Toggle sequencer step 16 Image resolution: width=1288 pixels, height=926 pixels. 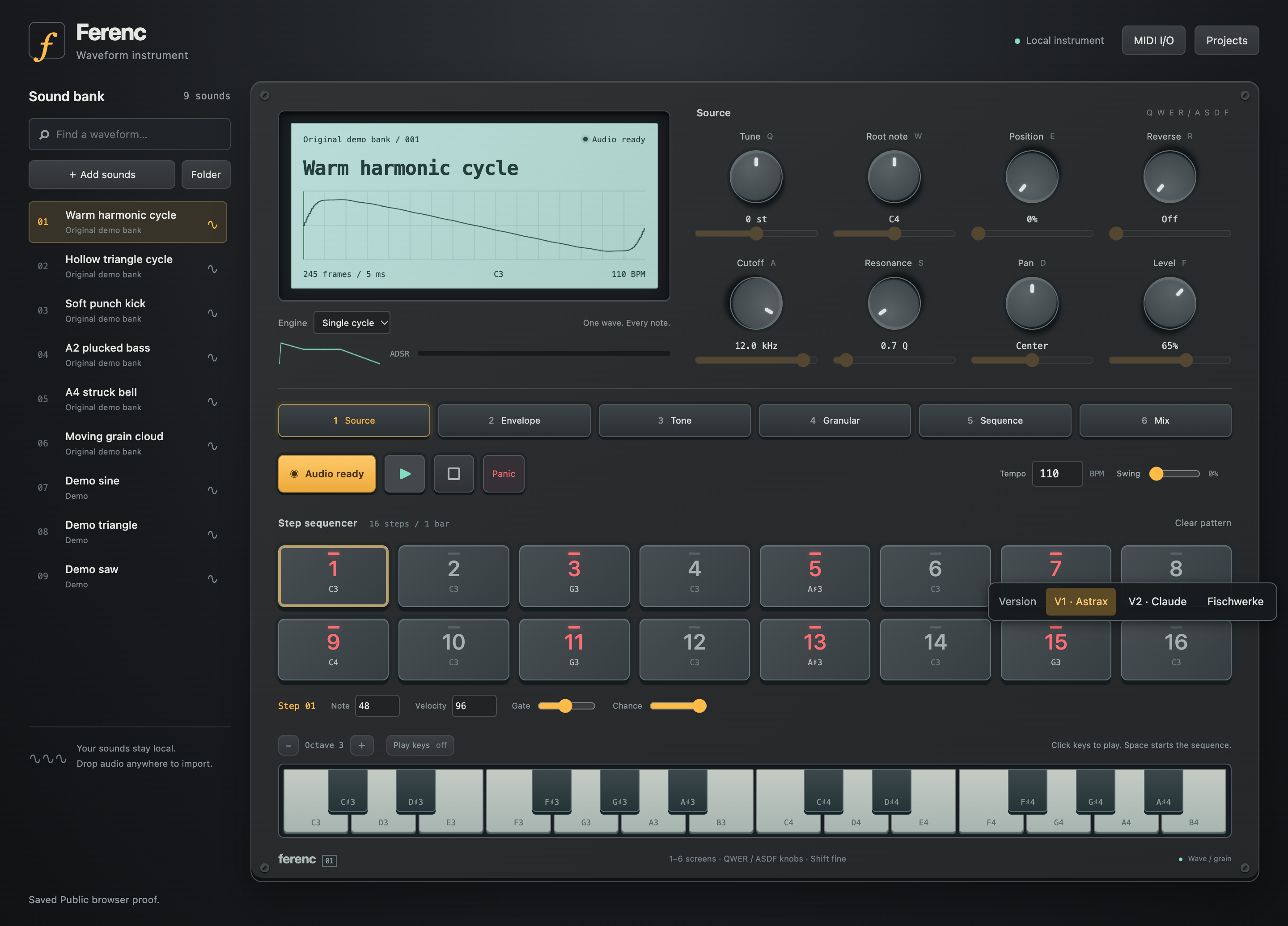coord(1176,650)
